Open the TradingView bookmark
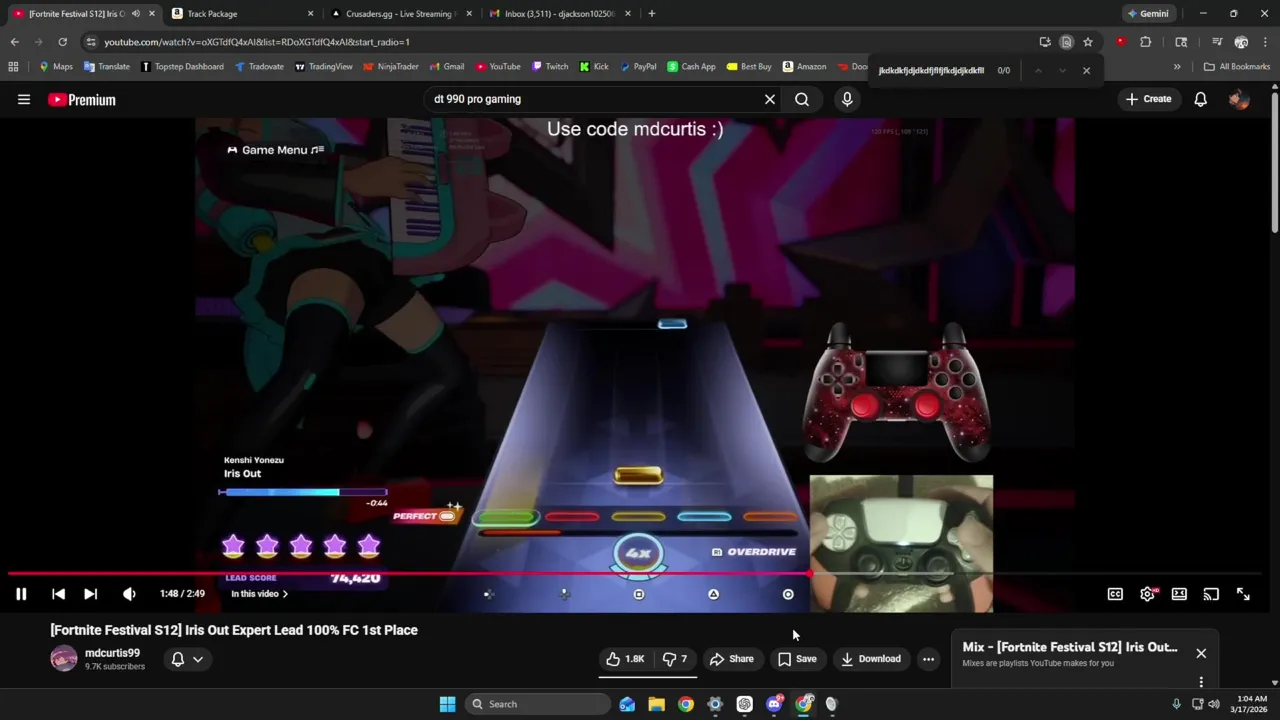 coord(323,67)
